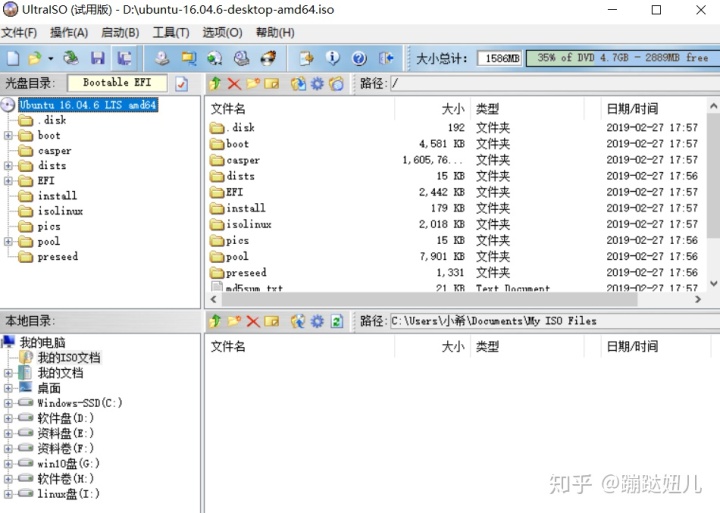Click the Extract files icon in the image toolbar
Screen dimensions: 720x513
[x=298, y=84]
